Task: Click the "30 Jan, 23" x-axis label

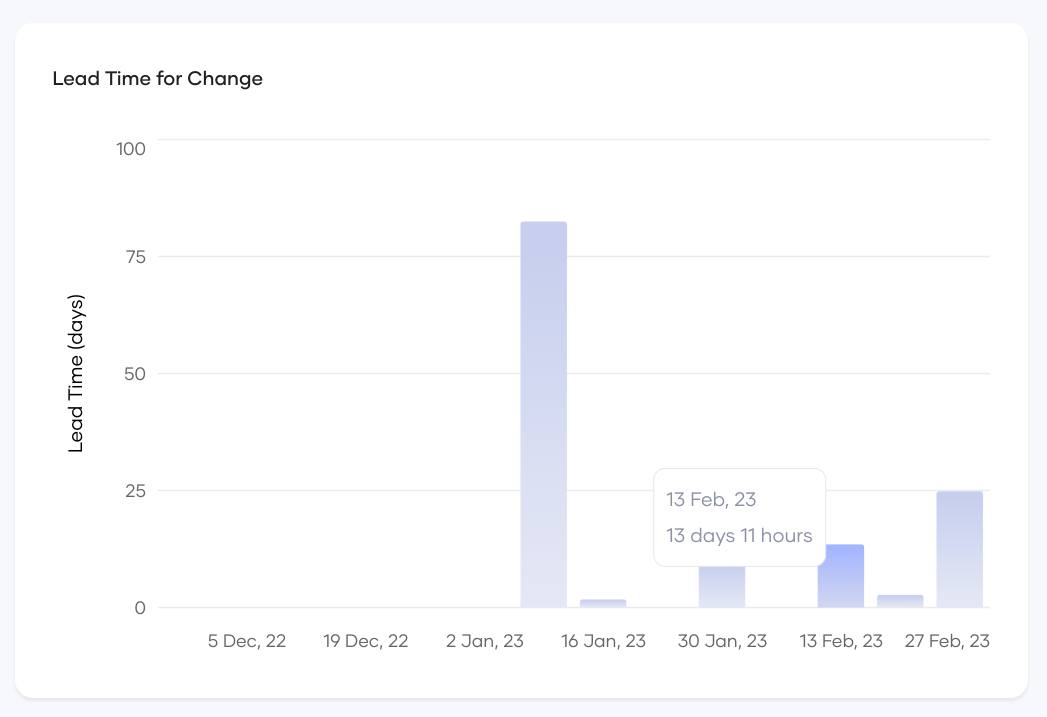Action: tap(722, 641)
